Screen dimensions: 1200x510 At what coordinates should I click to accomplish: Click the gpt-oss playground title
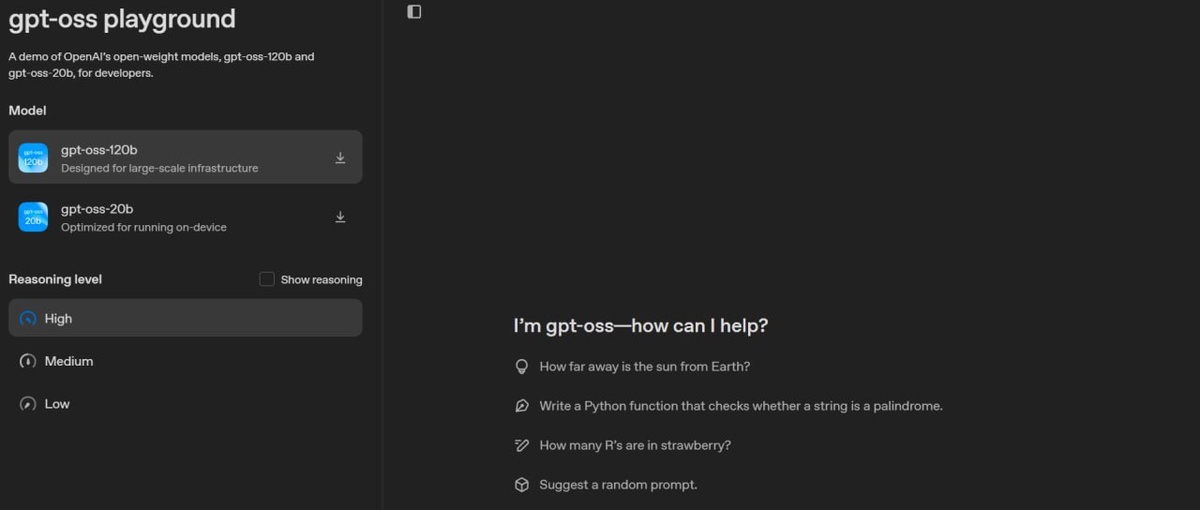click(122, 18)
